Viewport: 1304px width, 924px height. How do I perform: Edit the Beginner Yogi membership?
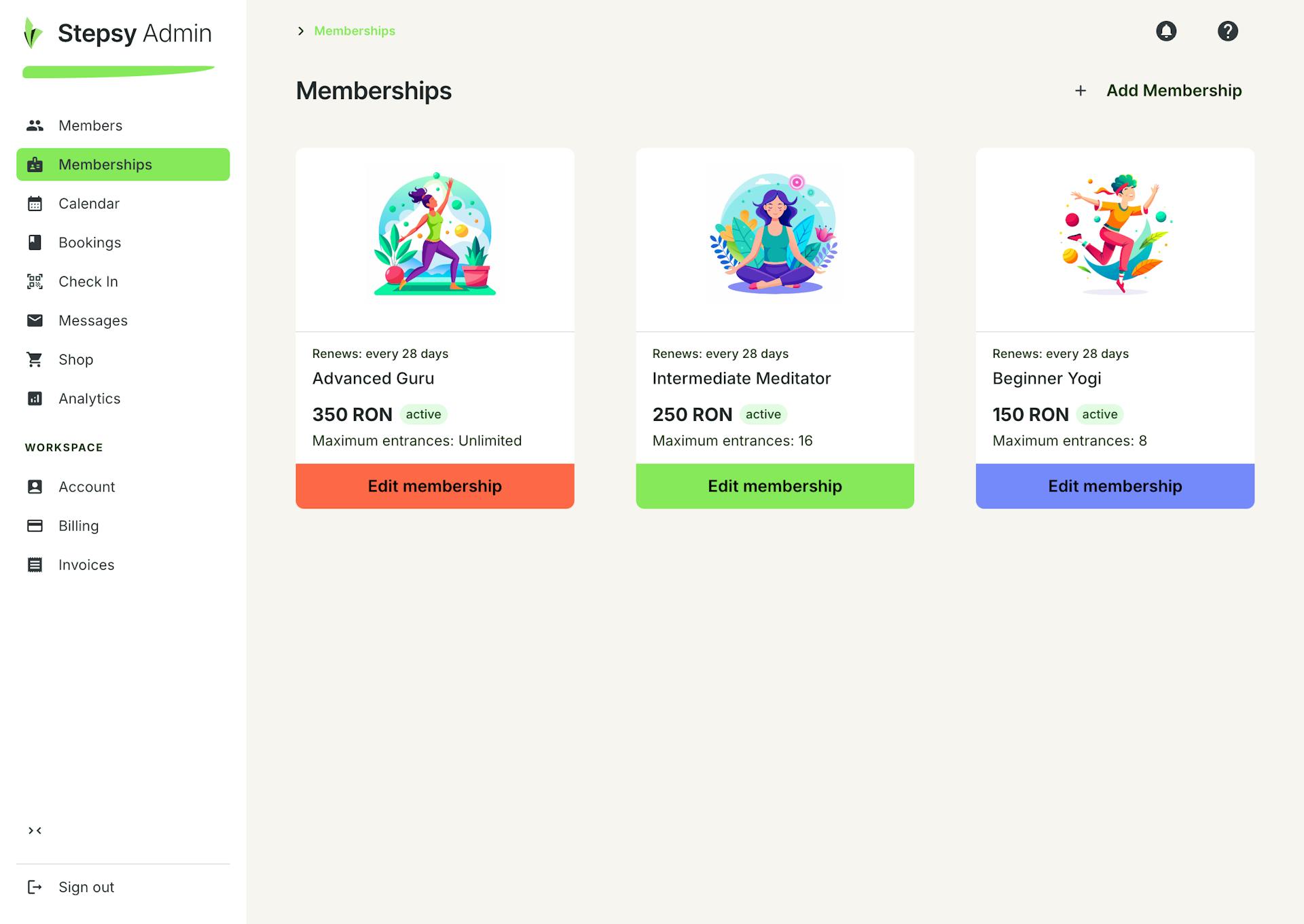[1115, 486]
